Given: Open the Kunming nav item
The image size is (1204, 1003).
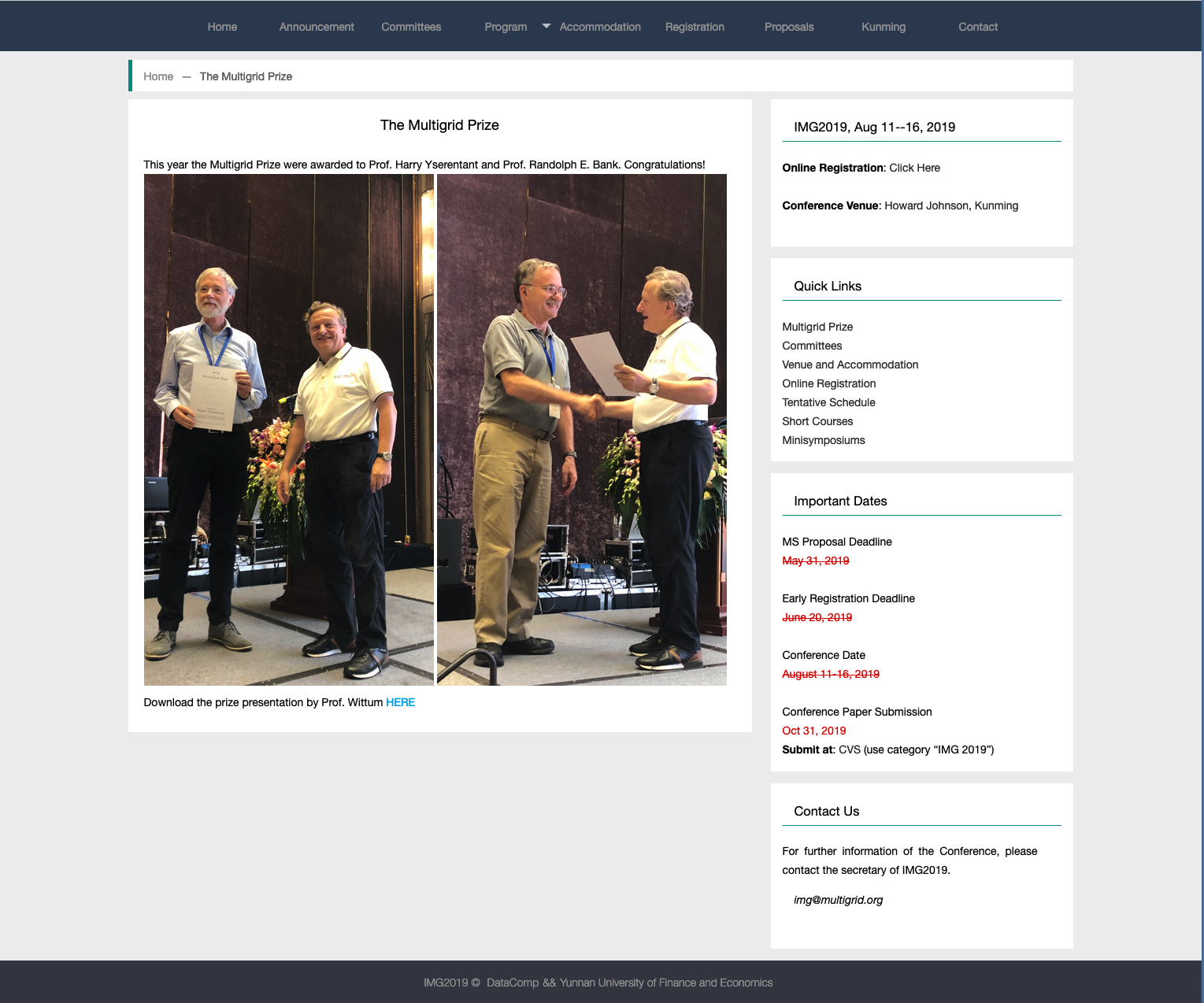Looking at the screenshot, I should point(884,27).
